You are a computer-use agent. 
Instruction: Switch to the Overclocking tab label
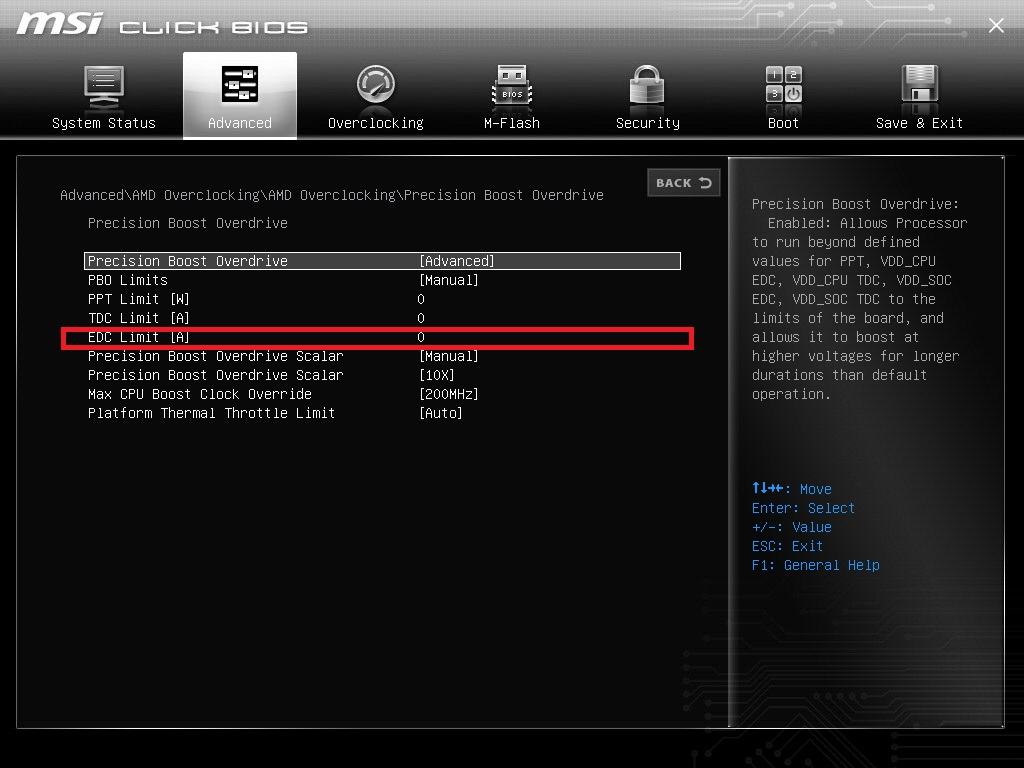click(x=376, y=123)
